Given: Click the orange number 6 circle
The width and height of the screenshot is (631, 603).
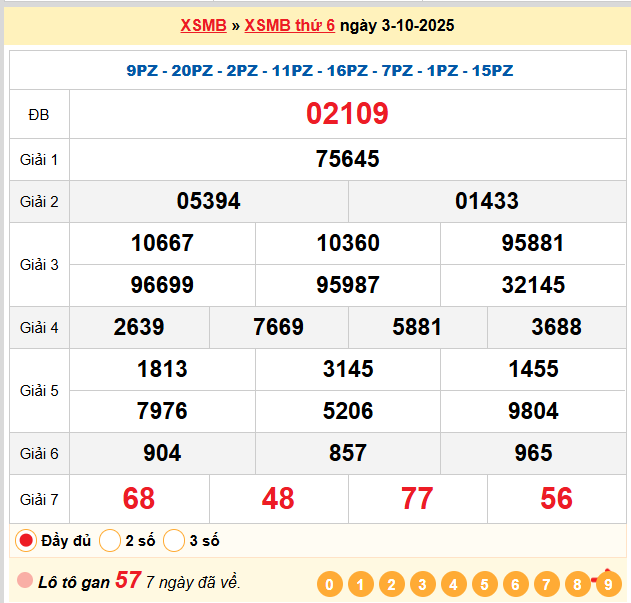Looking at the screenshot, I should [x=515, y=585].
